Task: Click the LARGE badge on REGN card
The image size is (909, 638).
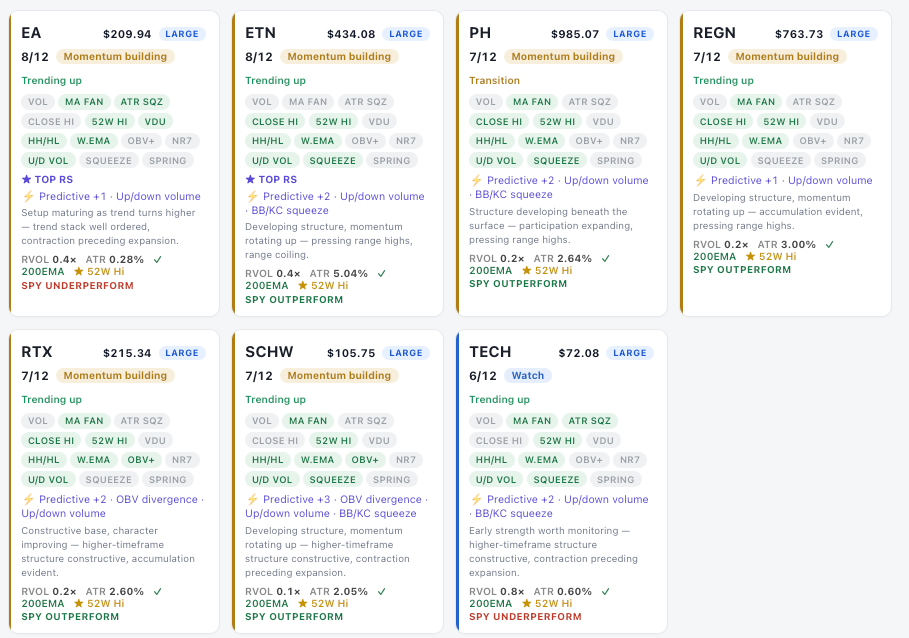Action: pos(853,34)
